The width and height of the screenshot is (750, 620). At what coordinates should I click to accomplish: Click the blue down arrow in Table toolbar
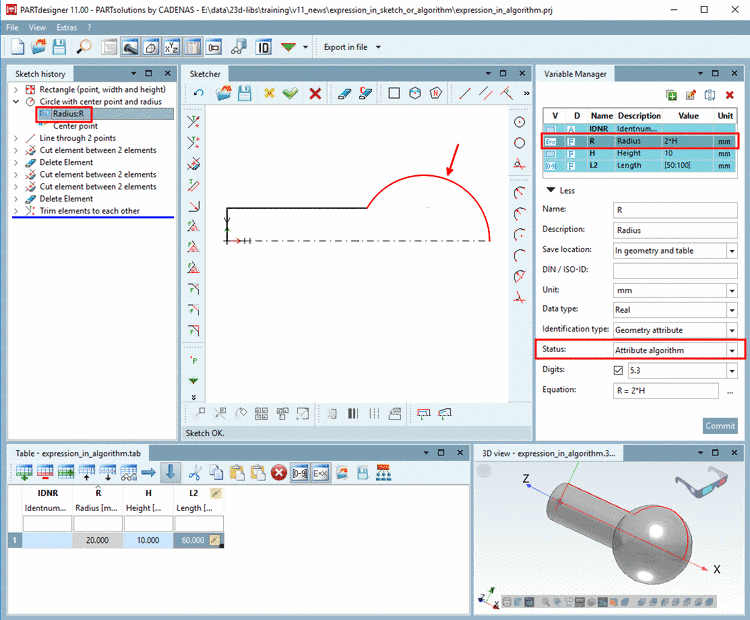[x=170, y=473]
